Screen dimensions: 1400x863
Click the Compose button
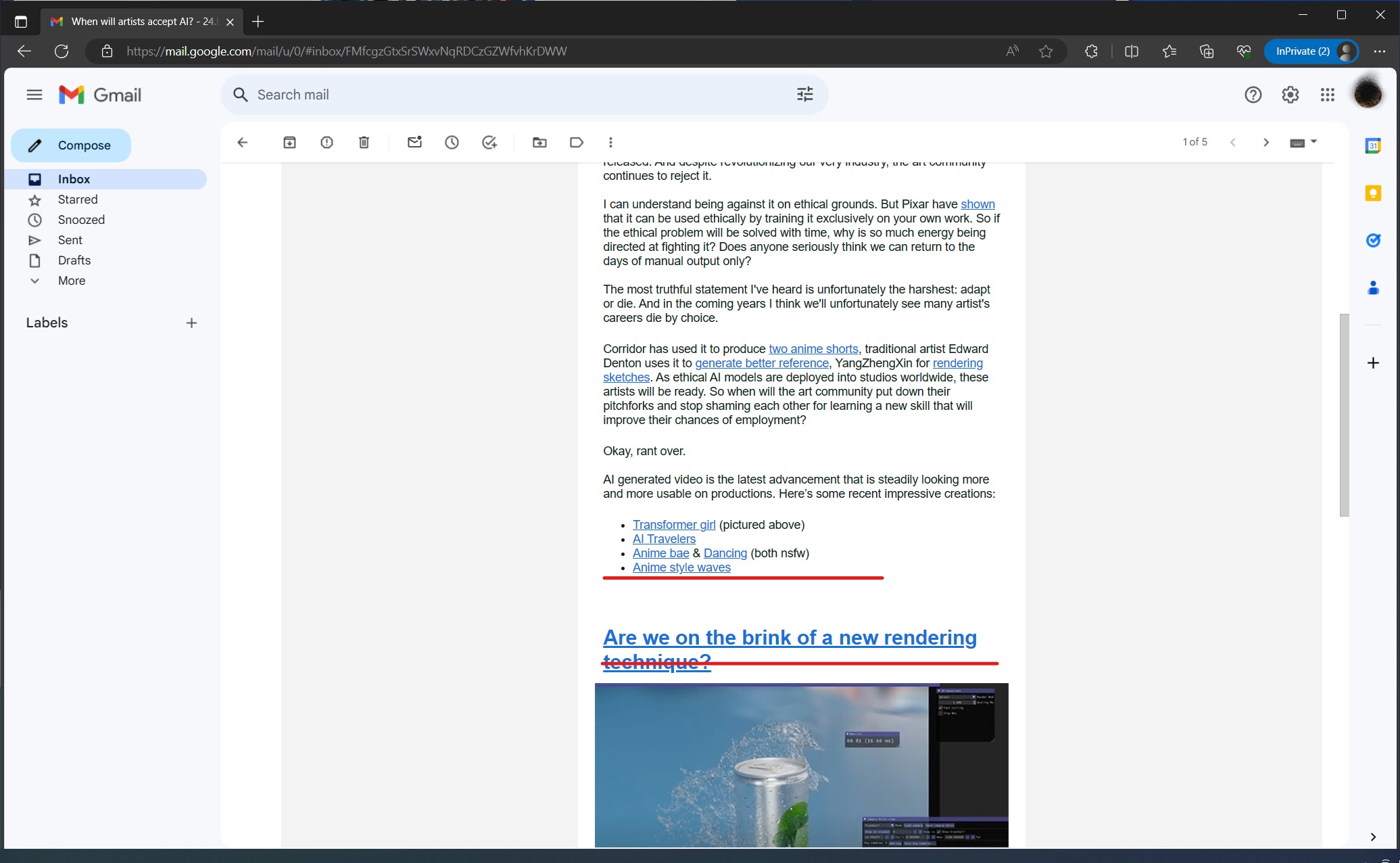[71, 145]
